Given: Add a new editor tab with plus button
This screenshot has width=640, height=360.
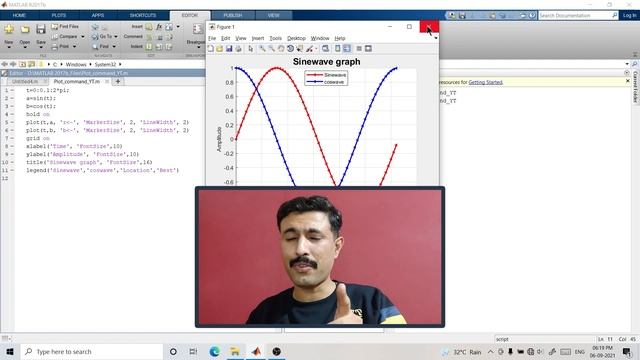Looking at the screenshot, I should pyautogui.click(x=118, y=82).
